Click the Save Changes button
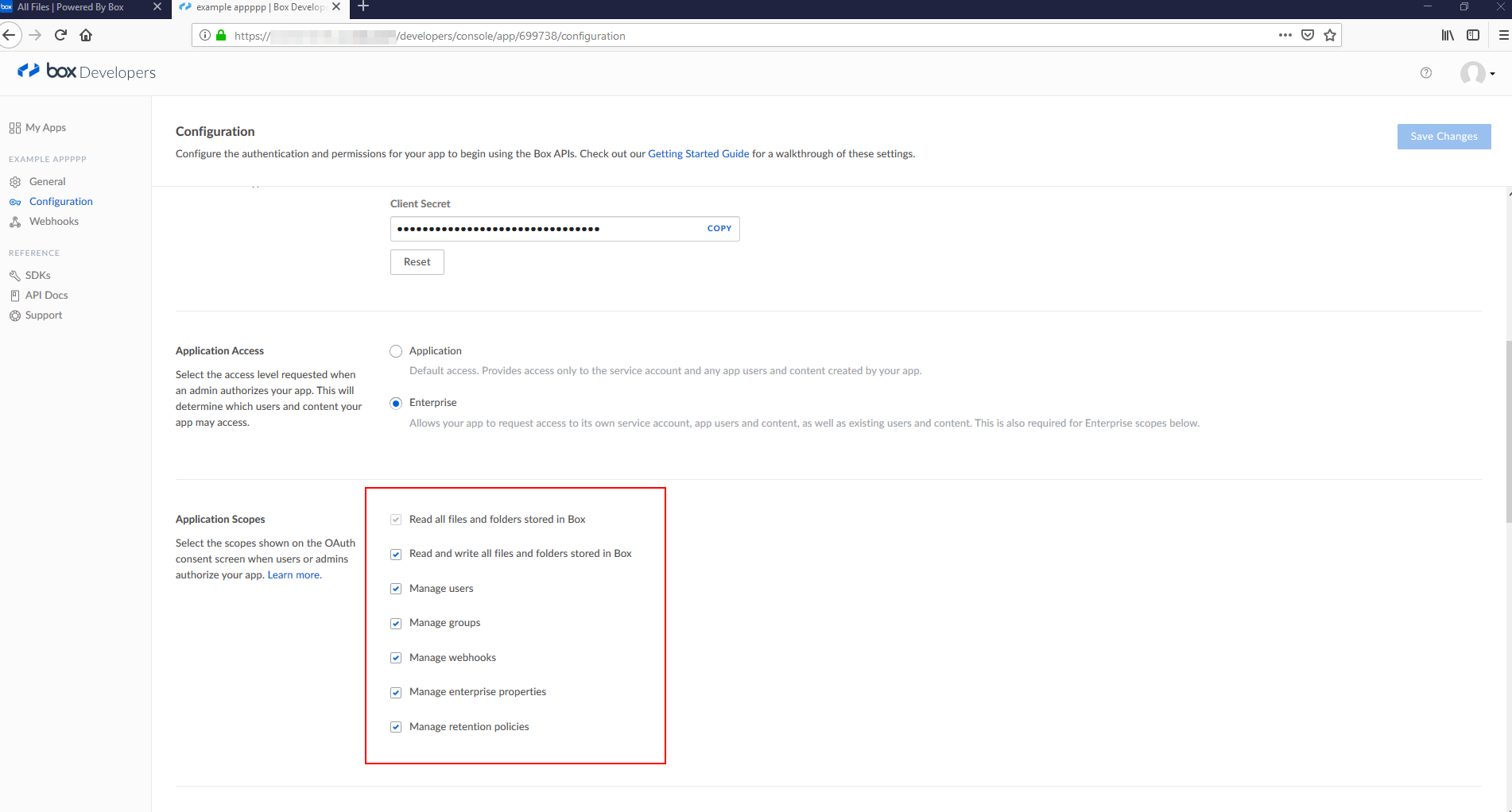The image size is (1512, 812). tap(1444, 137)
